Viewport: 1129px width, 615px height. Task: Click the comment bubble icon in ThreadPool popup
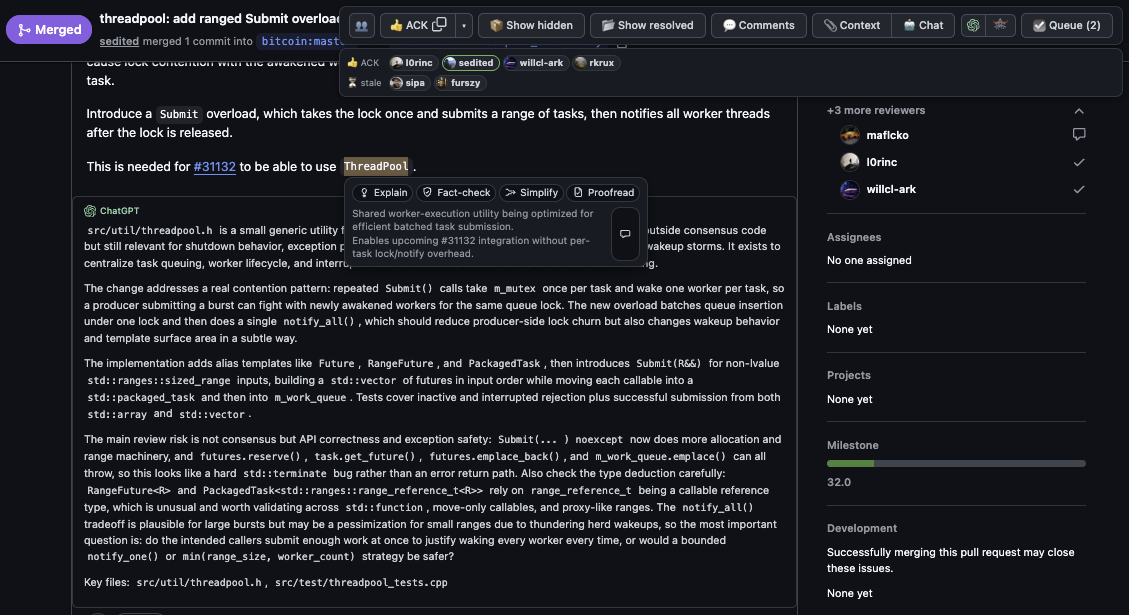pyautogui.click(x=625, y=234)
